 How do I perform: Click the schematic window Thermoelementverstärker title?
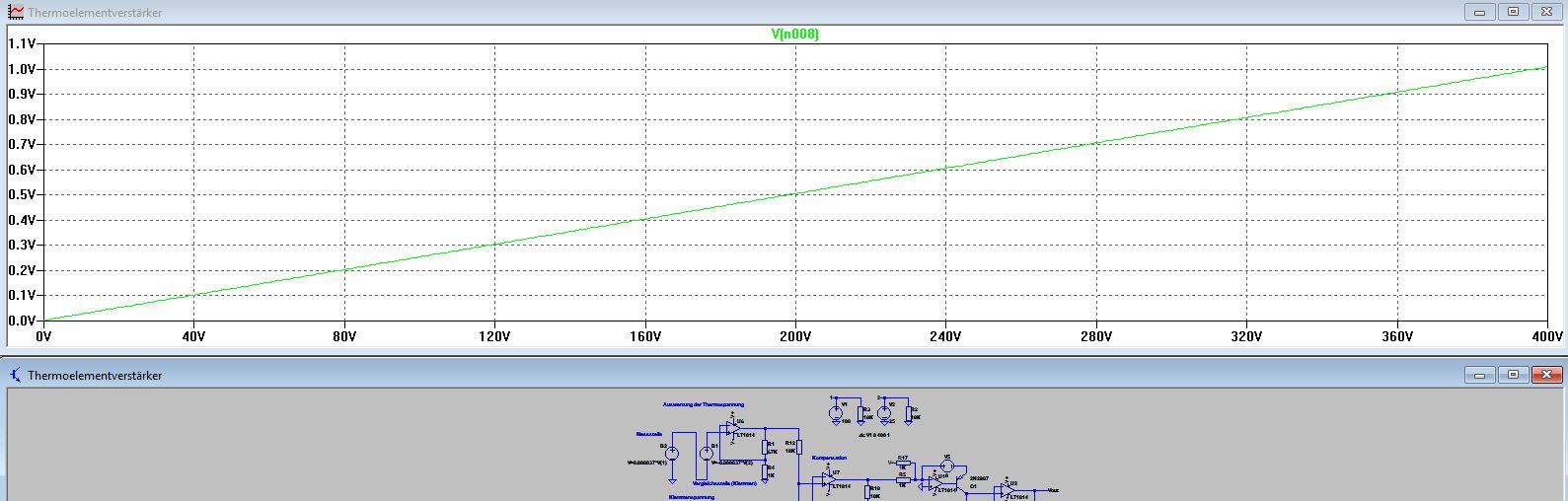click(x=96, y=376)
